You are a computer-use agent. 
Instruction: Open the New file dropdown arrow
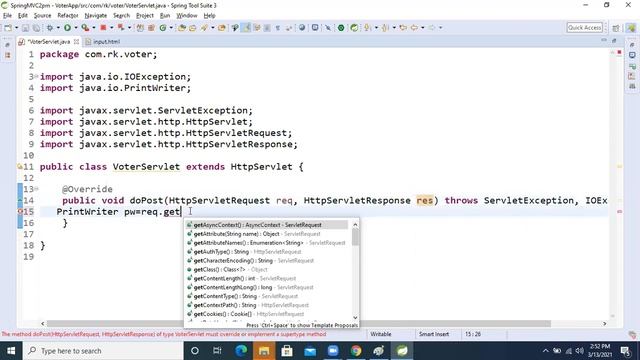16,28
